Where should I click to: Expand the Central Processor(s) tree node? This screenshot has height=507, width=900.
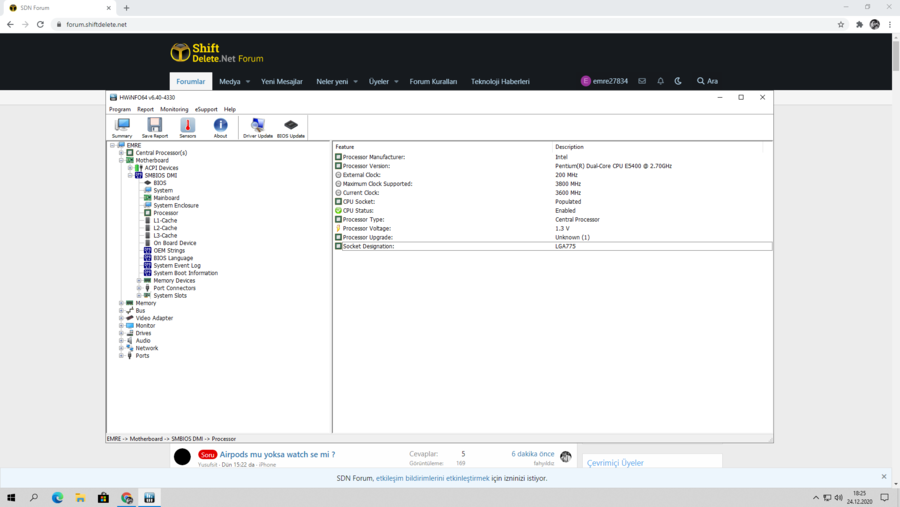click(121, 153)
